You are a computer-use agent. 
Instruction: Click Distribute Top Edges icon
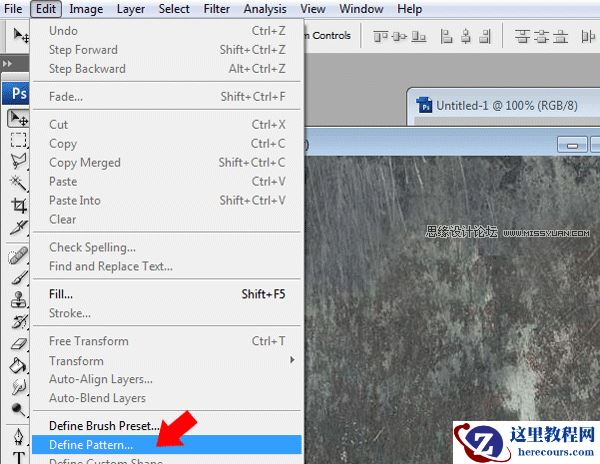coord(522,37)
